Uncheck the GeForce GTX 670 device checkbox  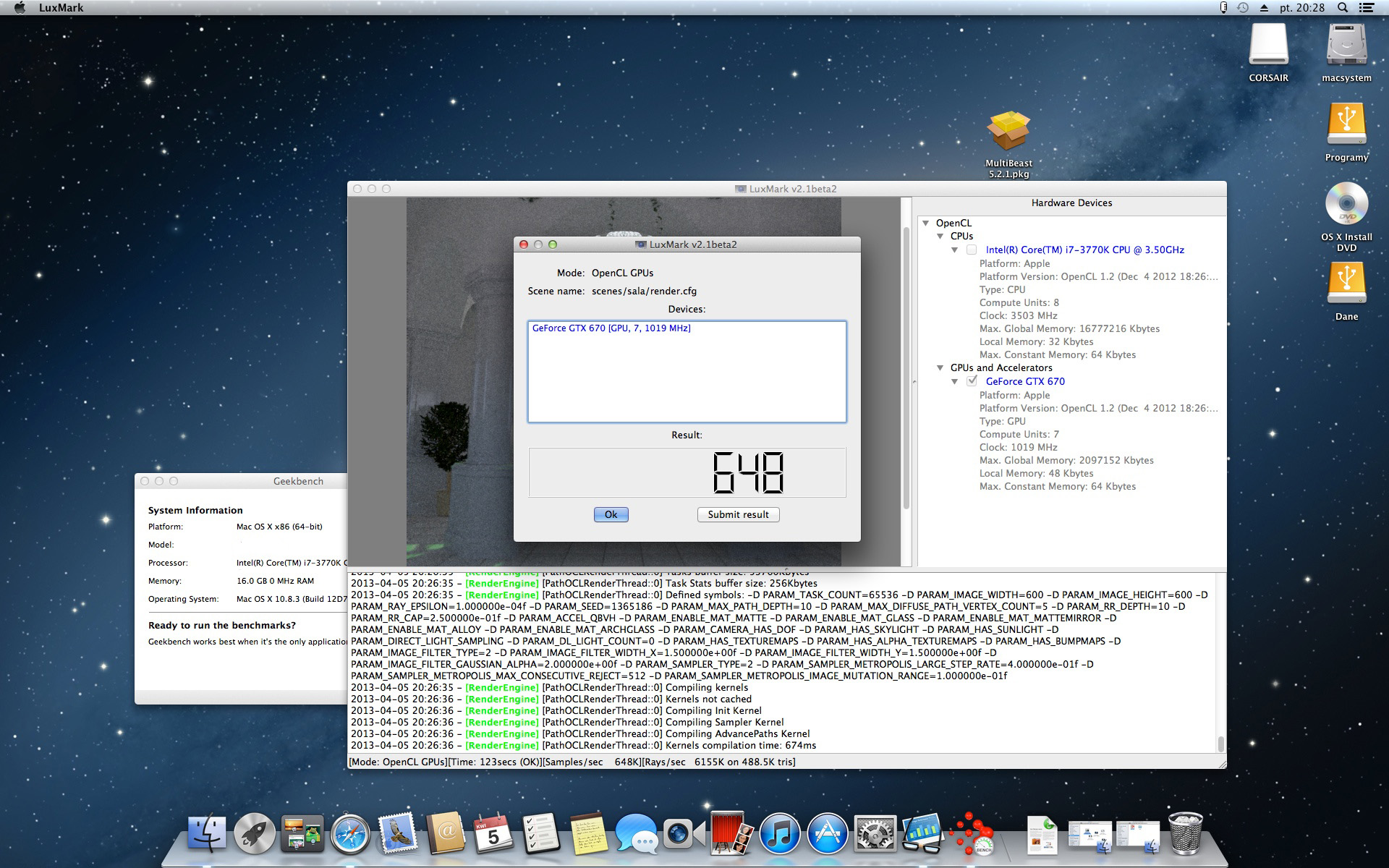coord(972,381)
